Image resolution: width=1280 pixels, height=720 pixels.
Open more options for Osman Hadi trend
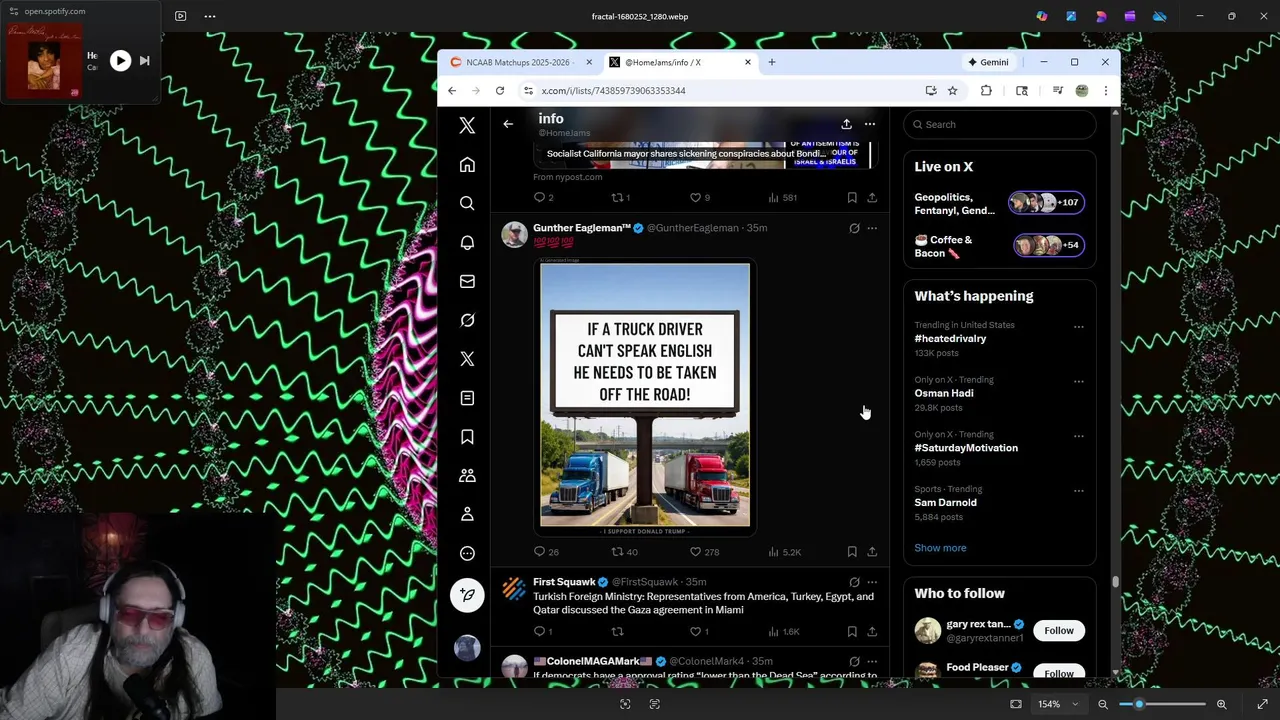[x=1078, y=381]
